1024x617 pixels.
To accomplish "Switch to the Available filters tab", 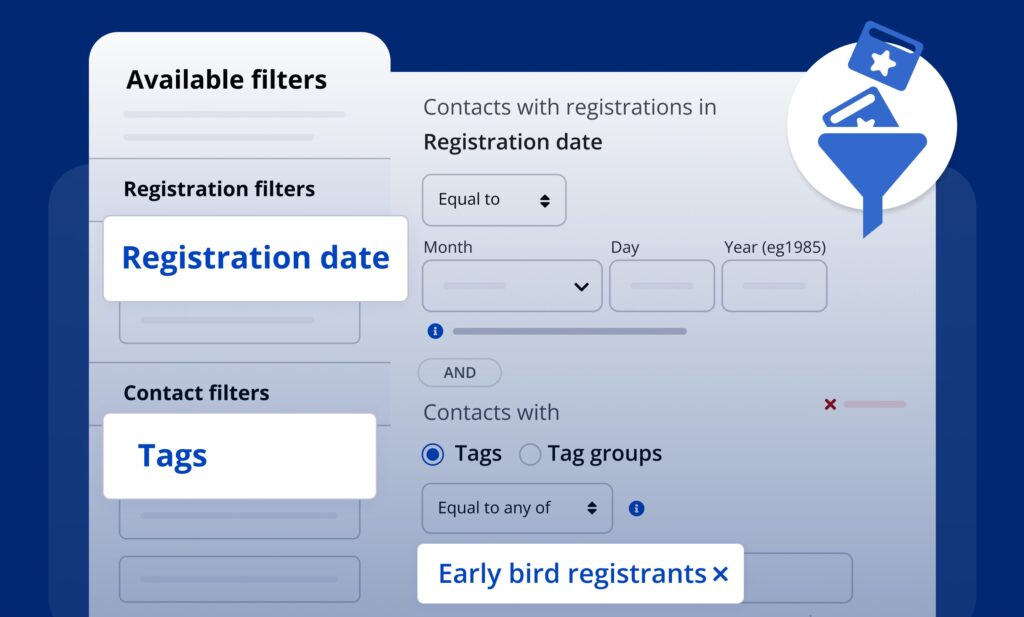I will coord(227,80).
